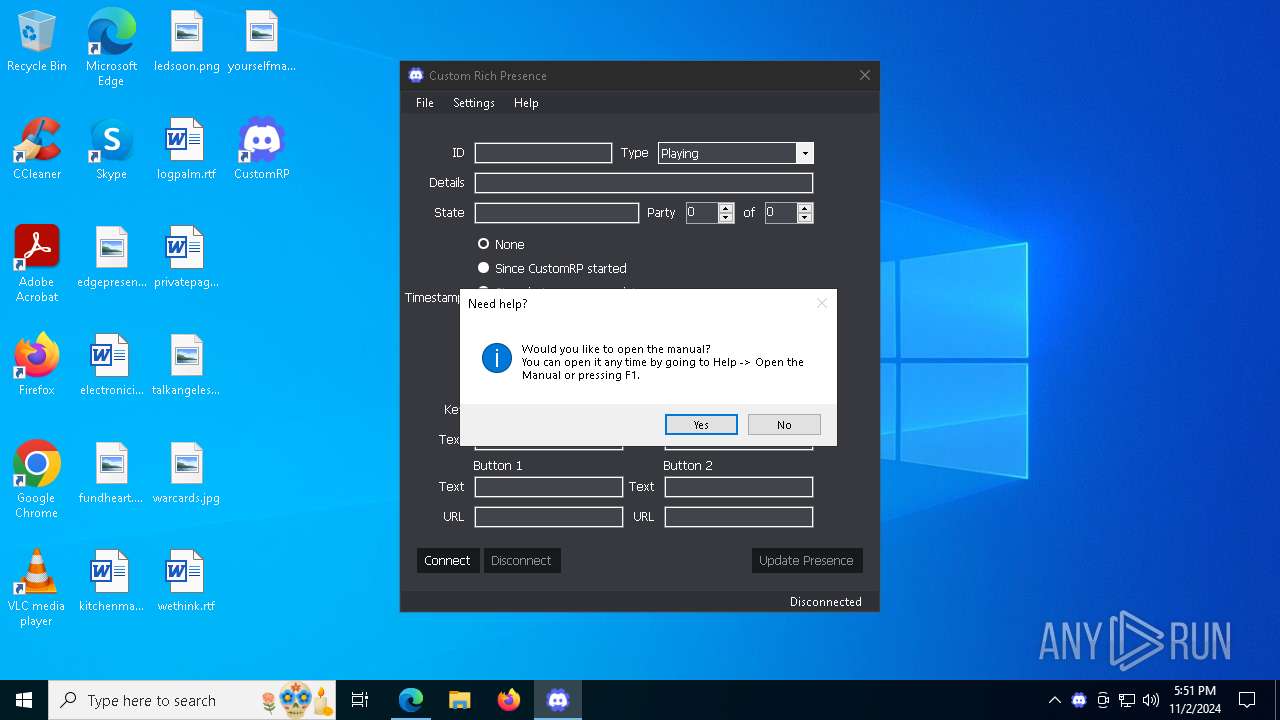Image resolution: width=1280 pixels, height=720 pixels.
Task: Open Task View on the taskbar
Action: pyautogui.click(x=360, y=700)
